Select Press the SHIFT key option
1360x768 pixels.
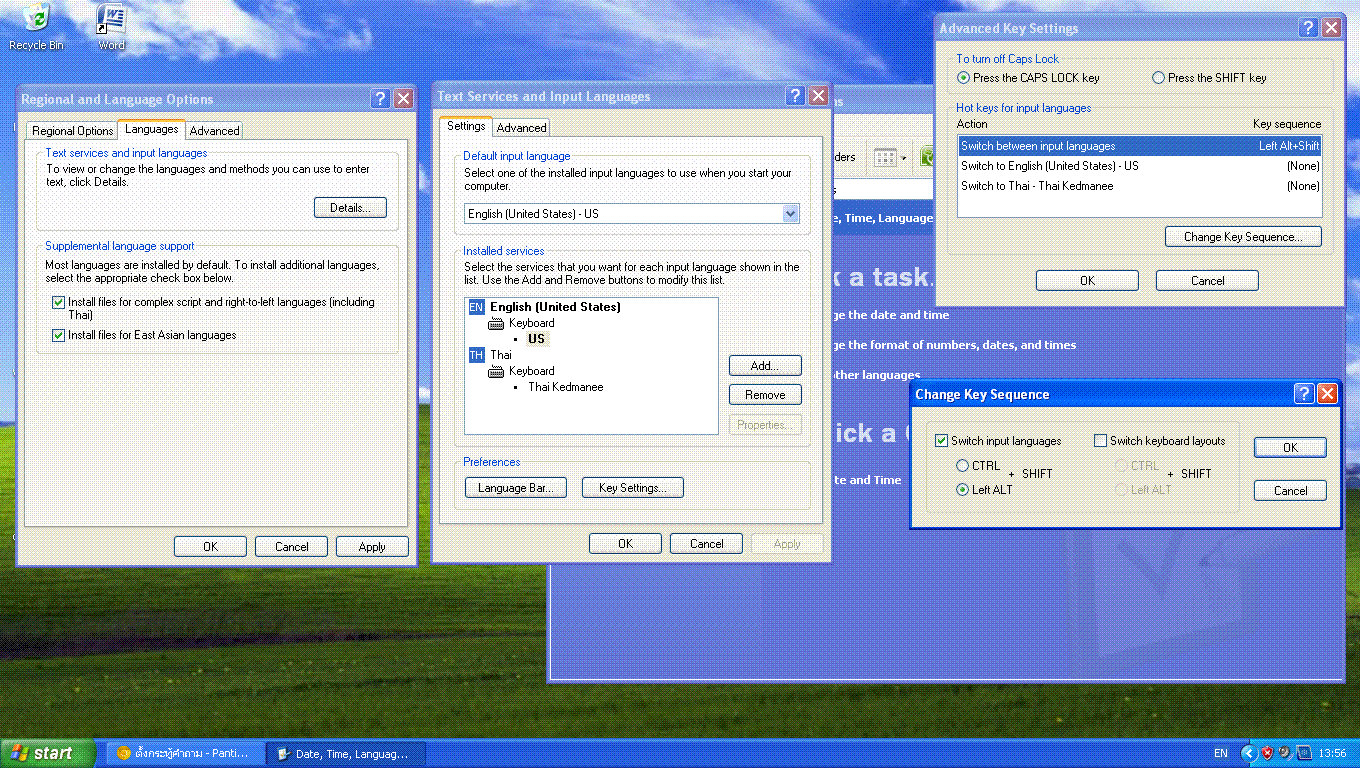[1210, 78]
